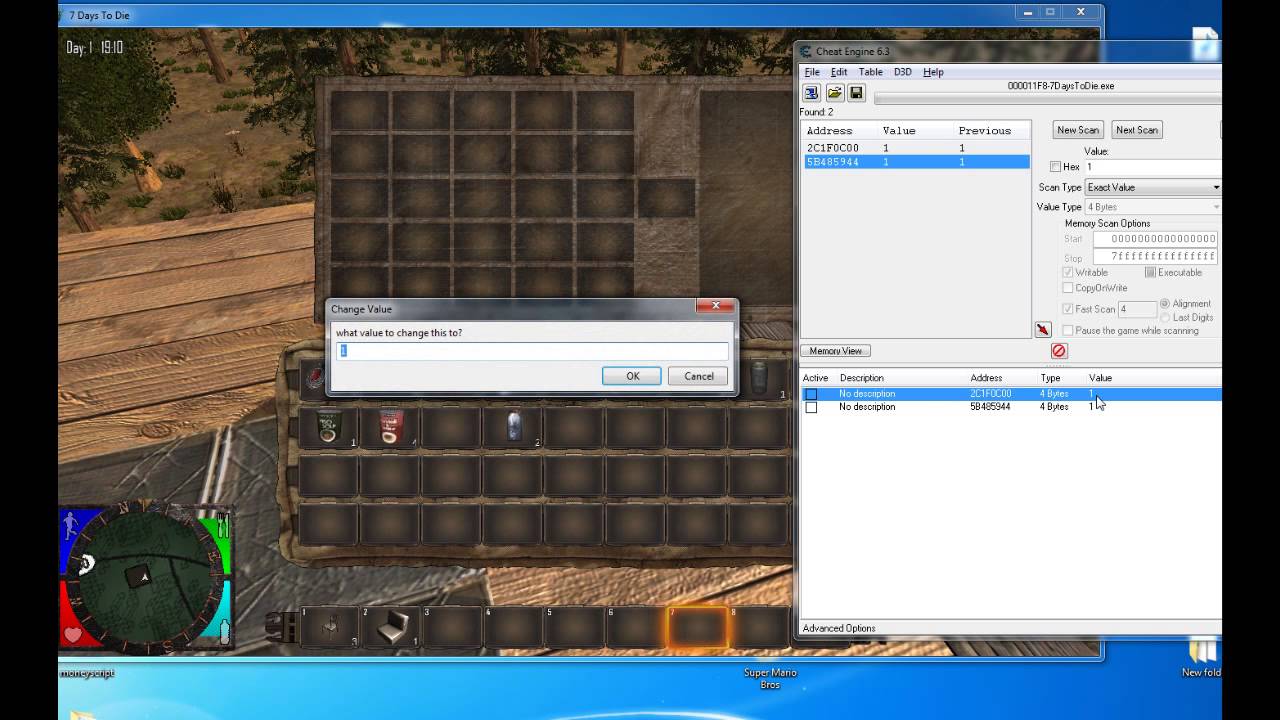The width and height of the screenshot is (1280, 720).
Task: Open the Table menu
Action: tap(871, 72)
